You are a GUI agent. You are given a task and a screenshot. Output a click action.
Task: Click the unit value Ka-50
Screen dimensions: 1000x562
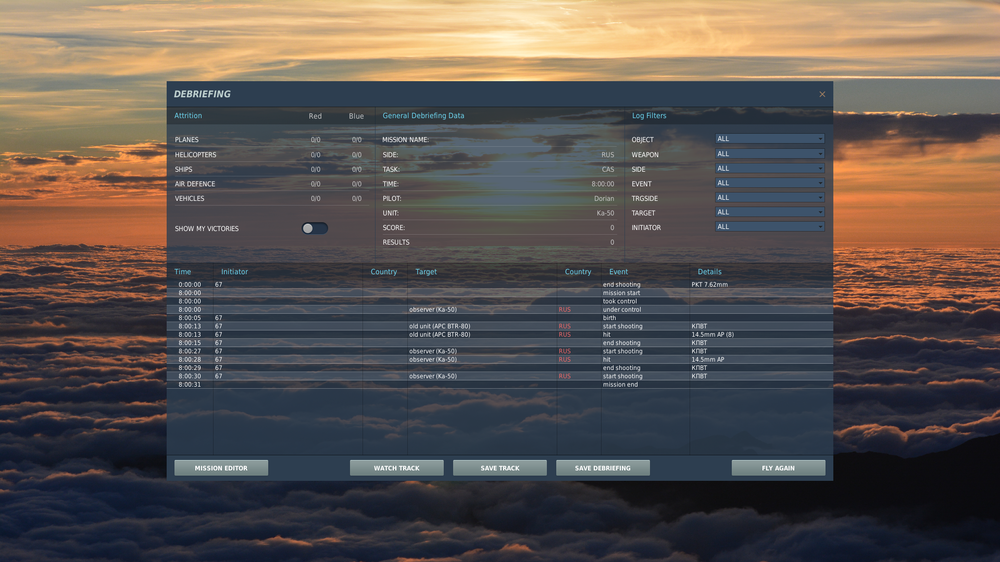tap(605, 213)
